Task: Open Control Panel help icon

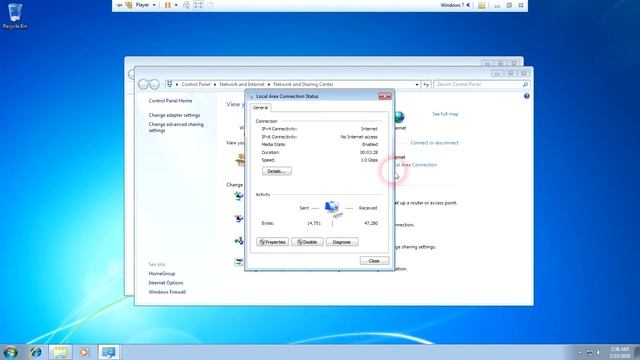Action: point(527,96)
